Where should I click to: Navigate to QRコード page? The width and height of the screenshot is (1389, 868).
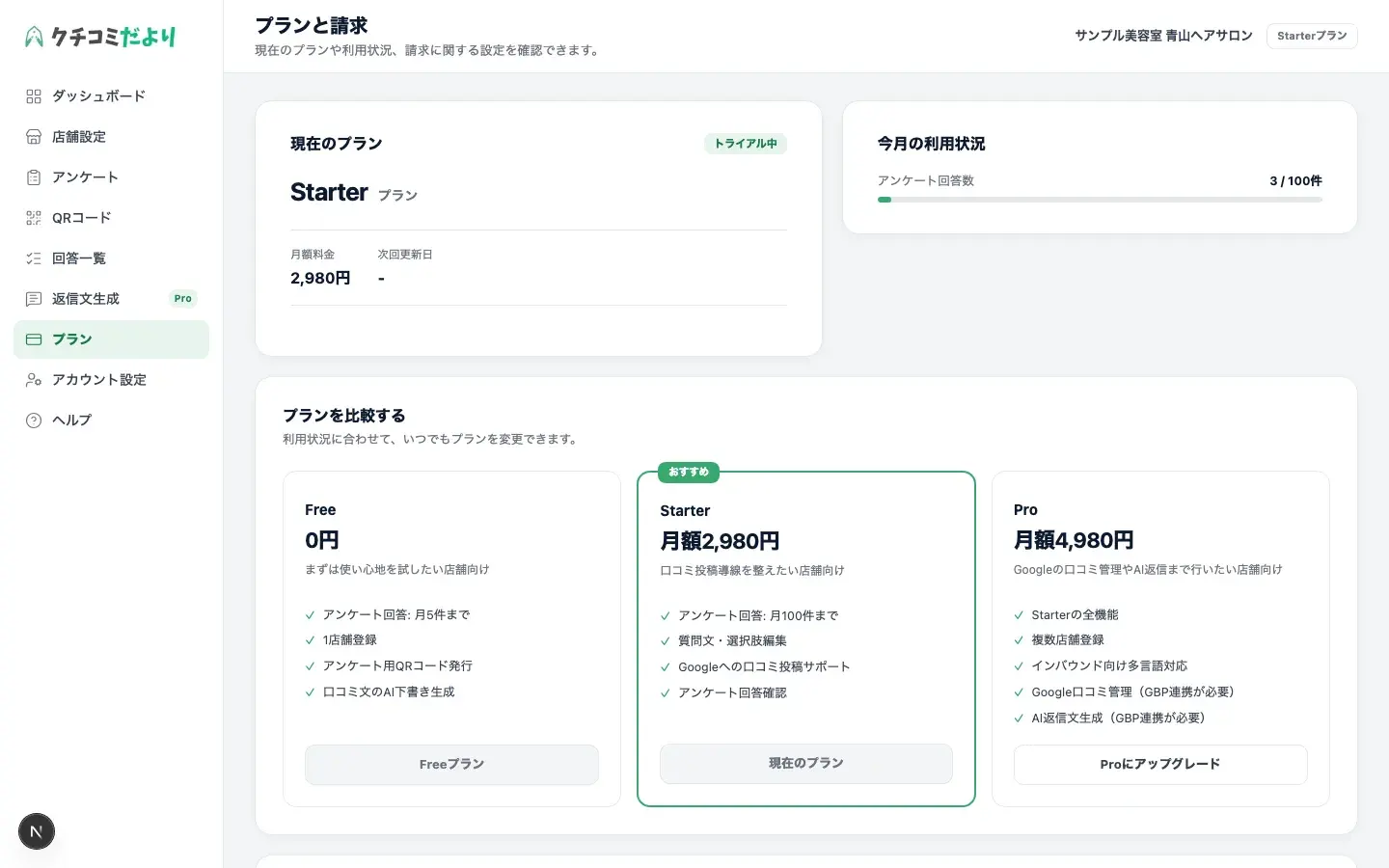[x=111, y=218]
